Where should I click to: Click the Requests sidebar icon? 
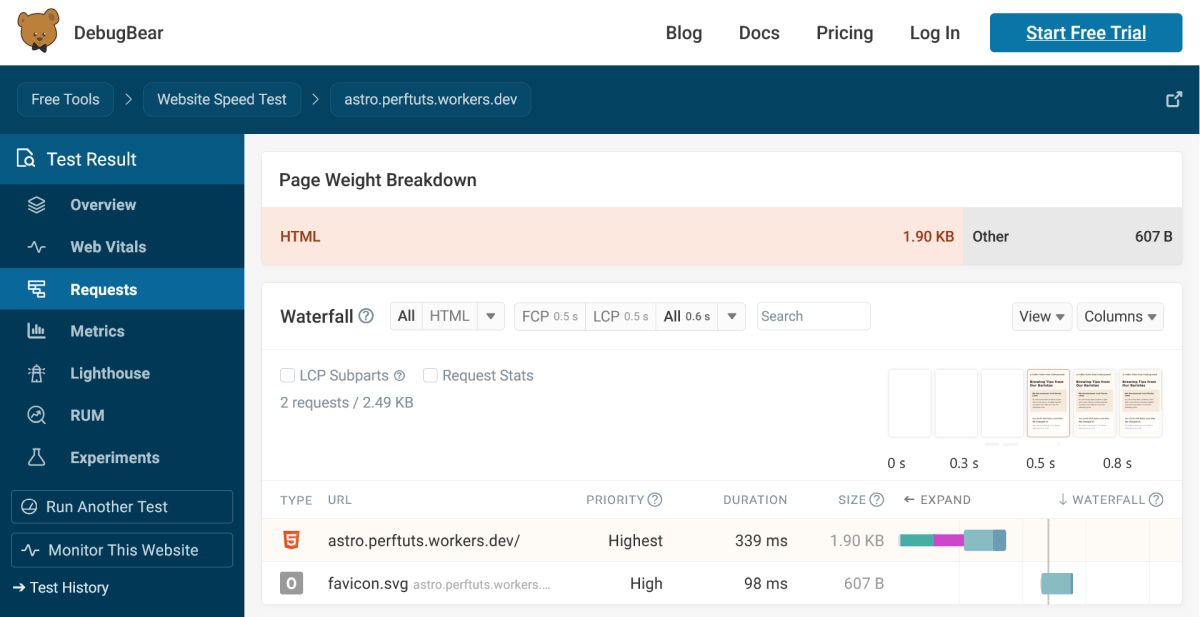coord(37,289)
